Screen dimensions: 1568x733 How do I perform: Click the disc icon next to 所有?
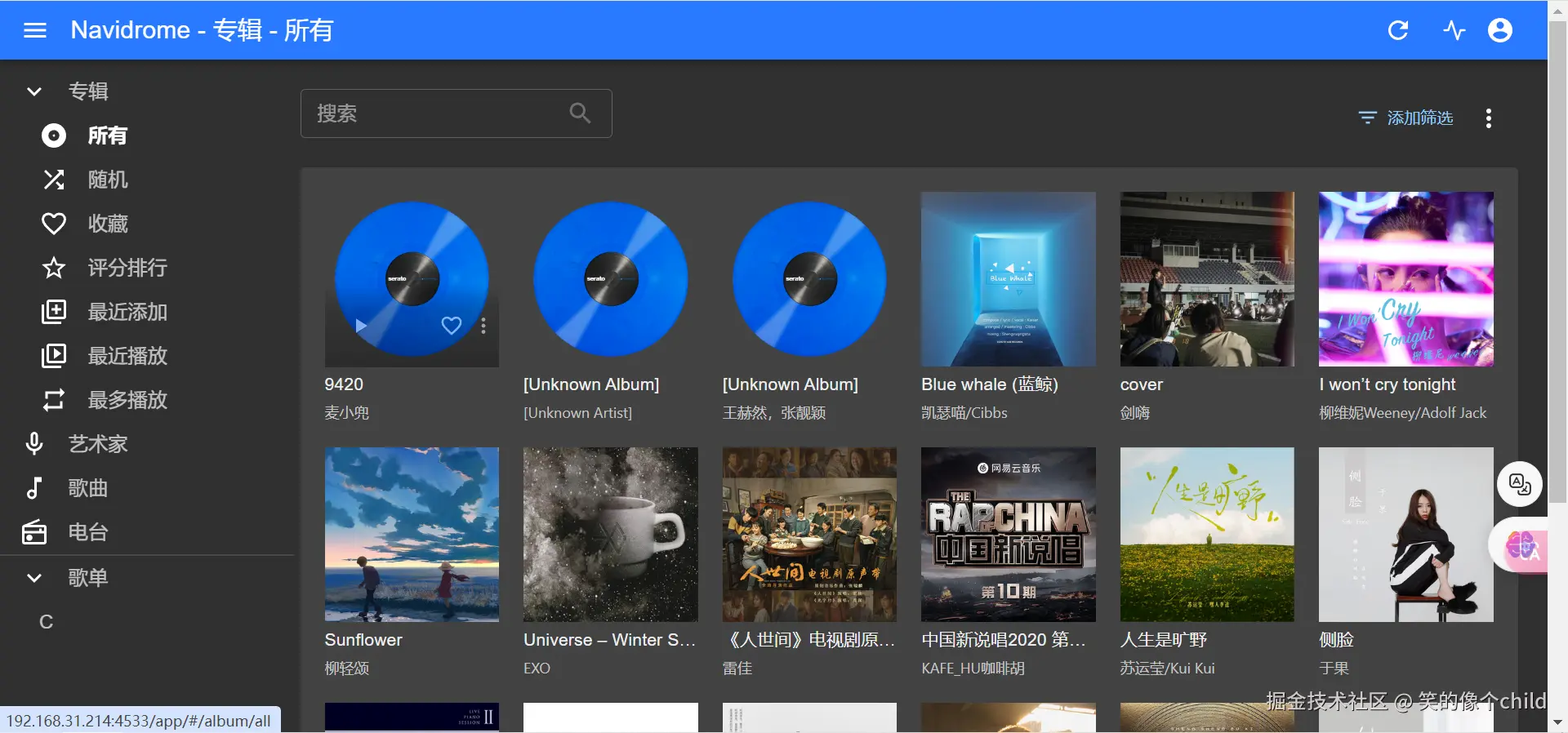click(x=54, y=135)
